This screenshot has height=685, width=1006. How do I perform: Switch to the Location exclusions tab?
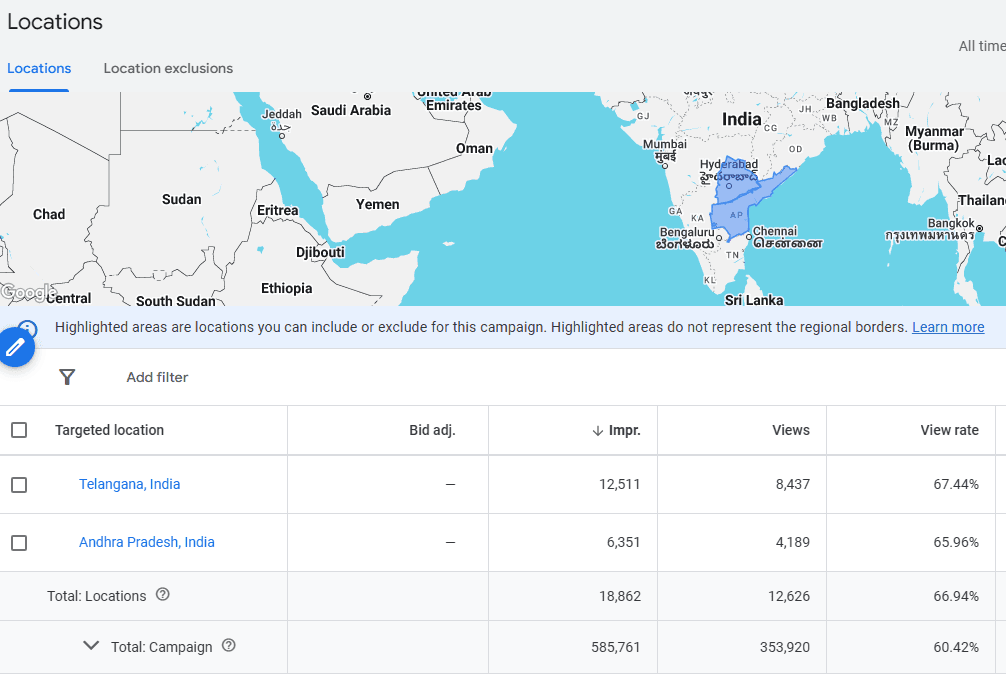coord(168,68)
